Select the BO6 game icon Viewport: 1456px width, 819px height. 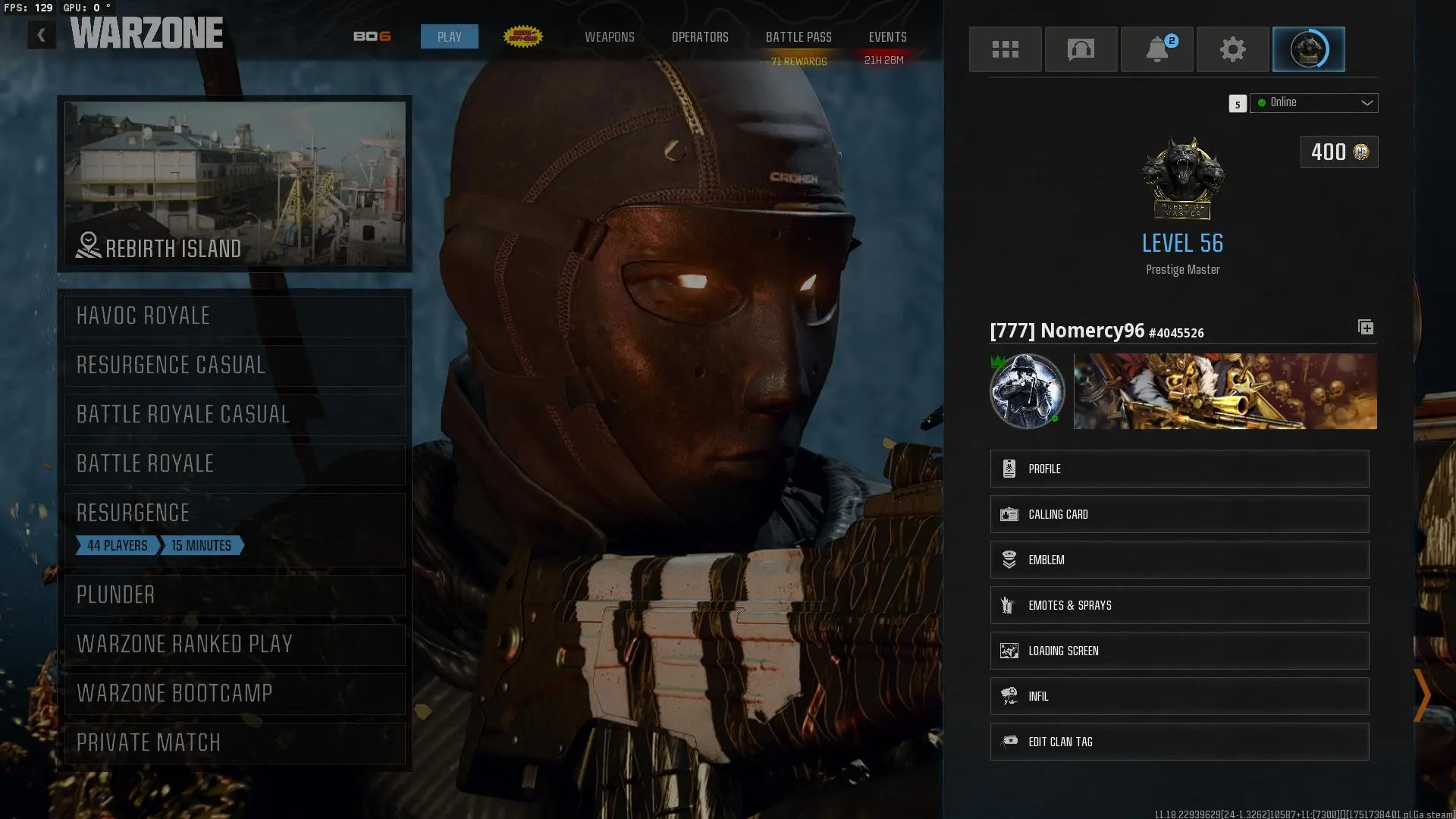pos(372,36)
